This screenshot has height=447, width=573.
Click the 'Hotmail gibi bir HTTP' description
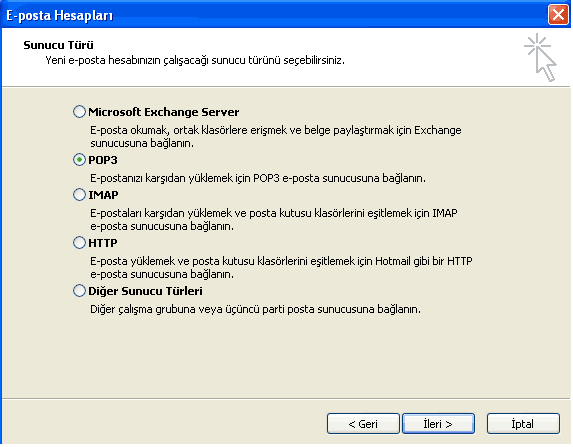tap(281, 268)
